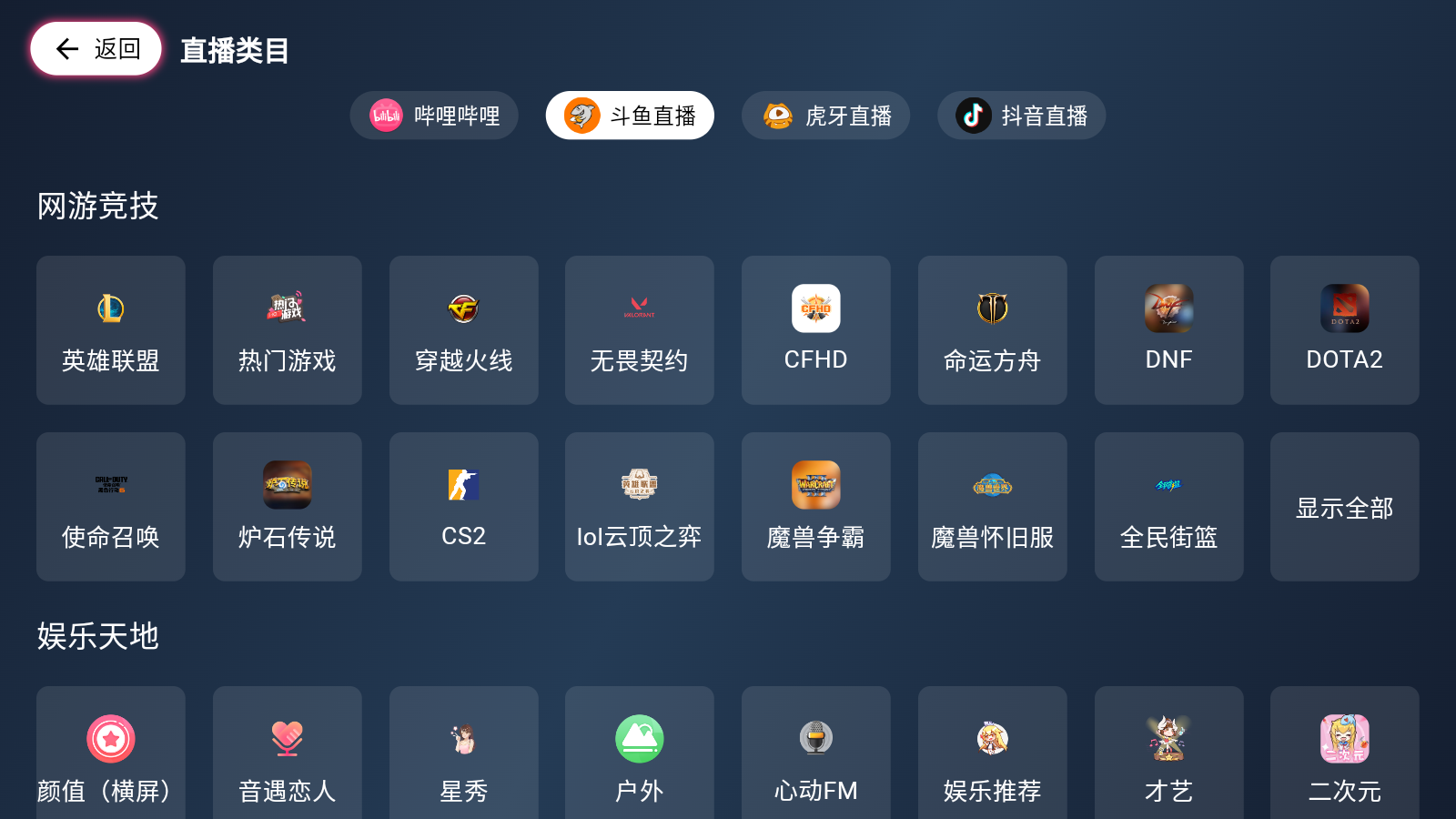Open the 二次元 anime category
This screenshot has height=819, width=1456.
(1345, 753)
